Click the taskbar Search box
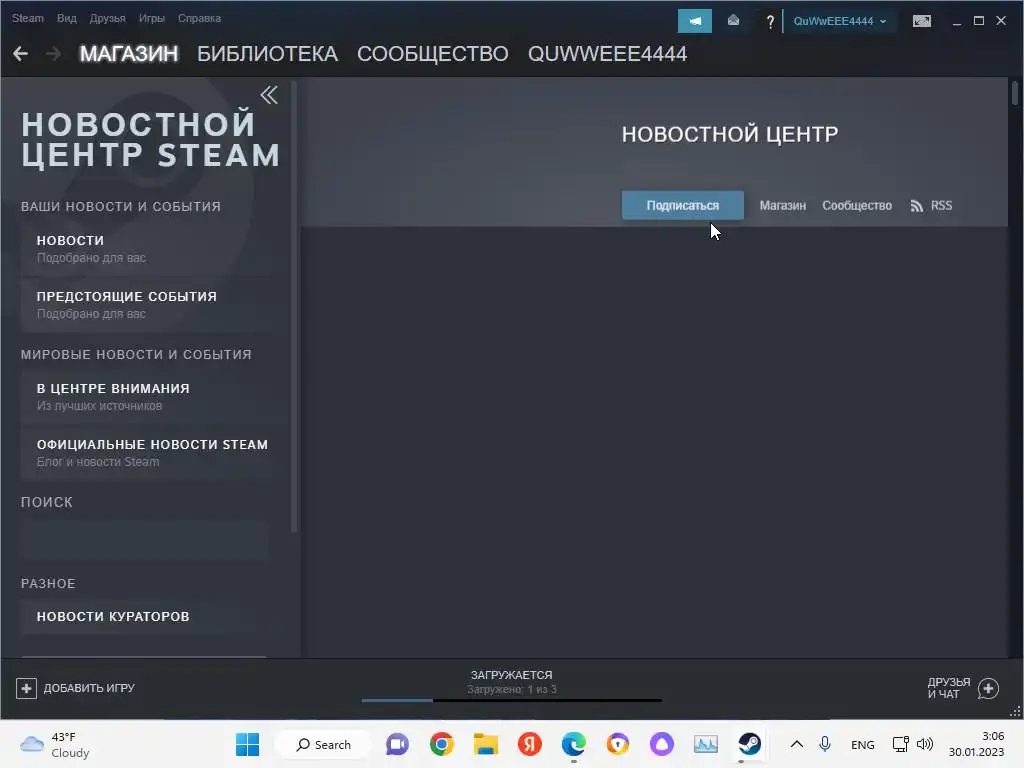The width and height of the screenshot is (1024, 768). (x=323, y=744)
